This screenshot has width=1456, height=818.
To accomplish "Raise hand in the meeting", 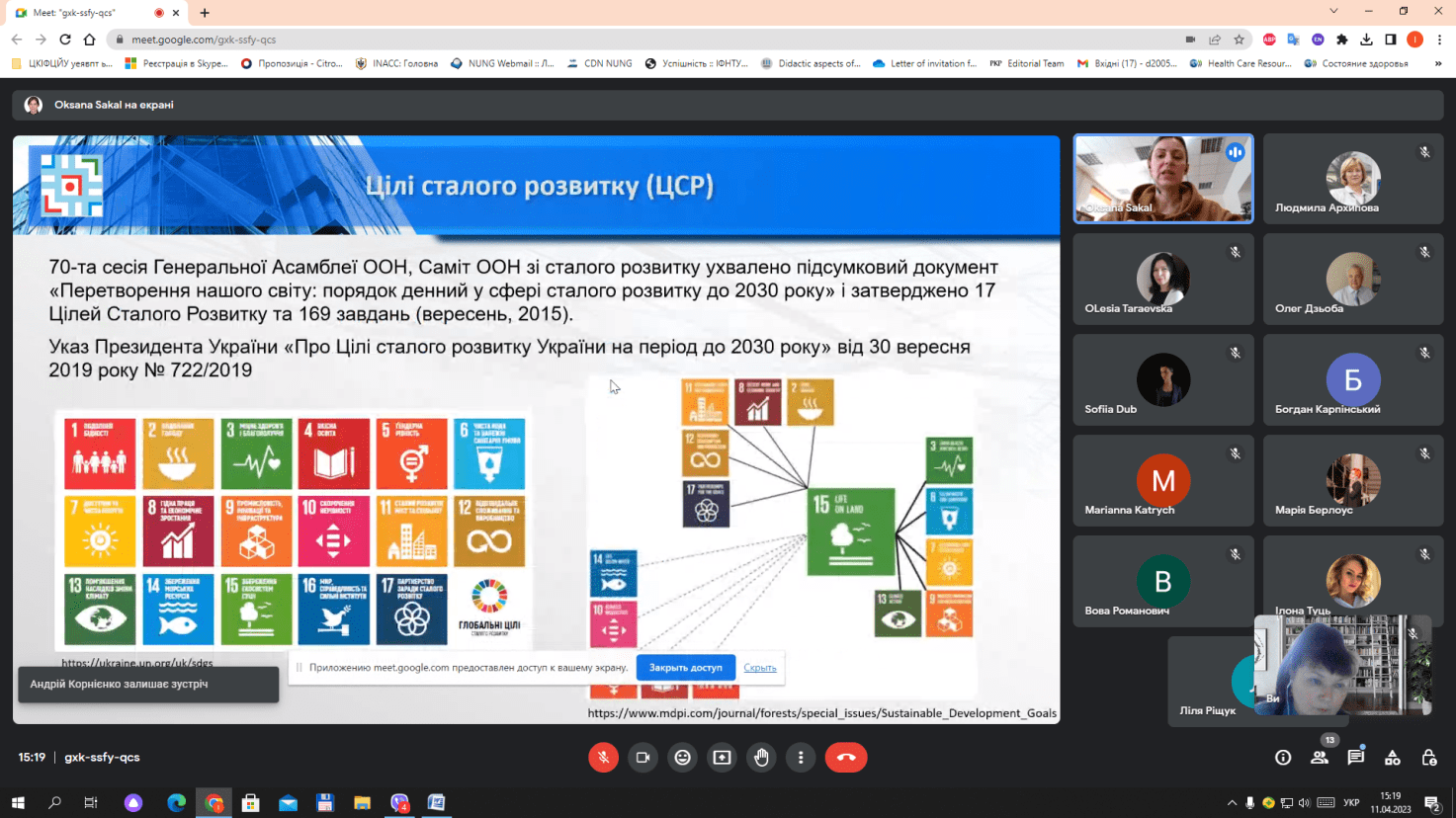I will pyautogui.click(x=761, y=757).
